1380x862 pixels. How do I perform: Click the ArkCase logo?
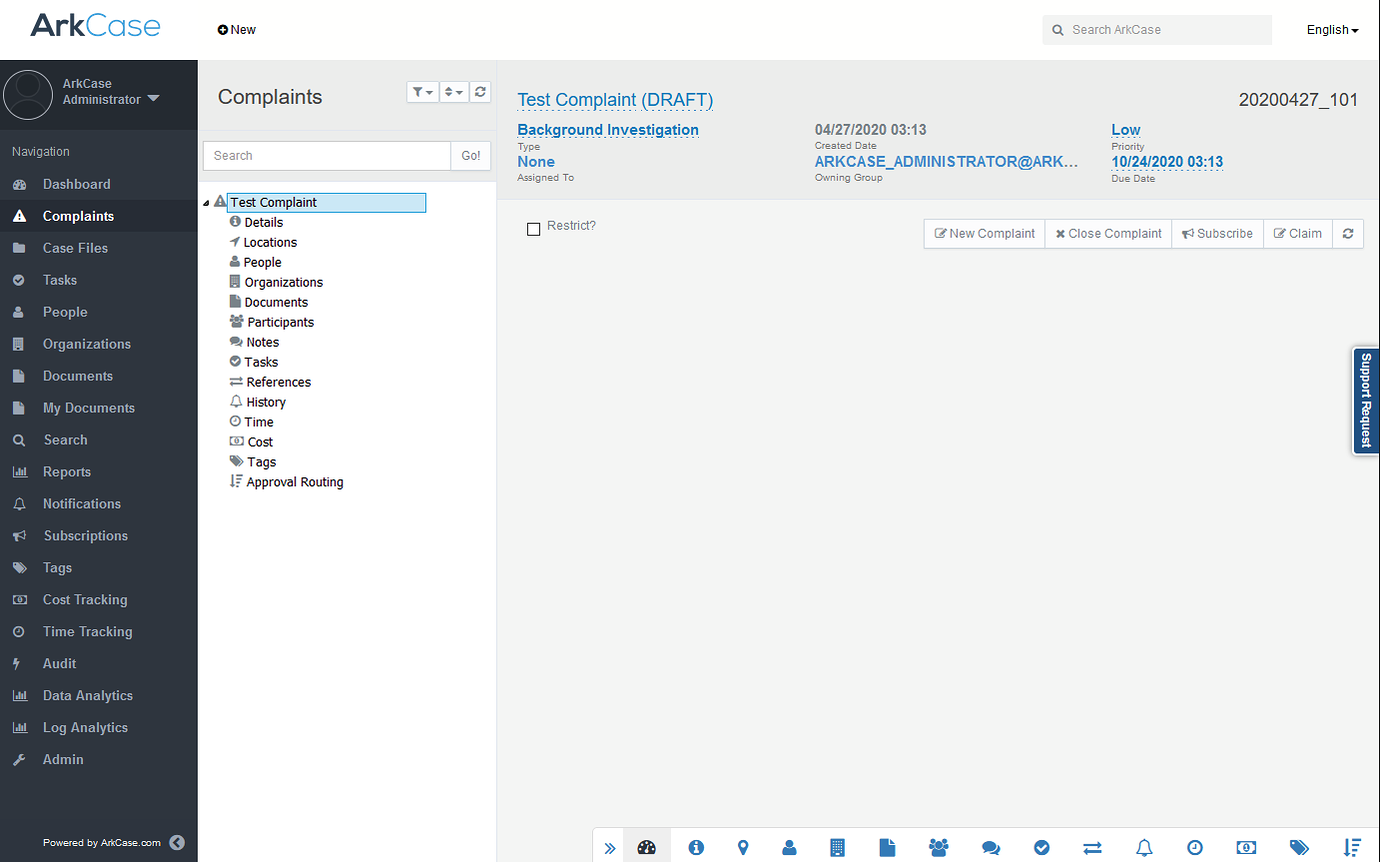coord(95,26)
